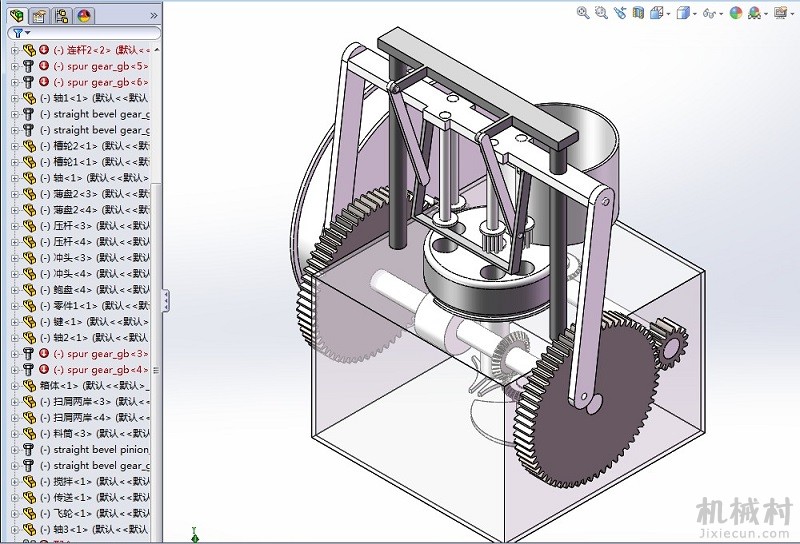Click the tree filter funnel icon
The image size is (800, 544).
(x=18, y=34)
